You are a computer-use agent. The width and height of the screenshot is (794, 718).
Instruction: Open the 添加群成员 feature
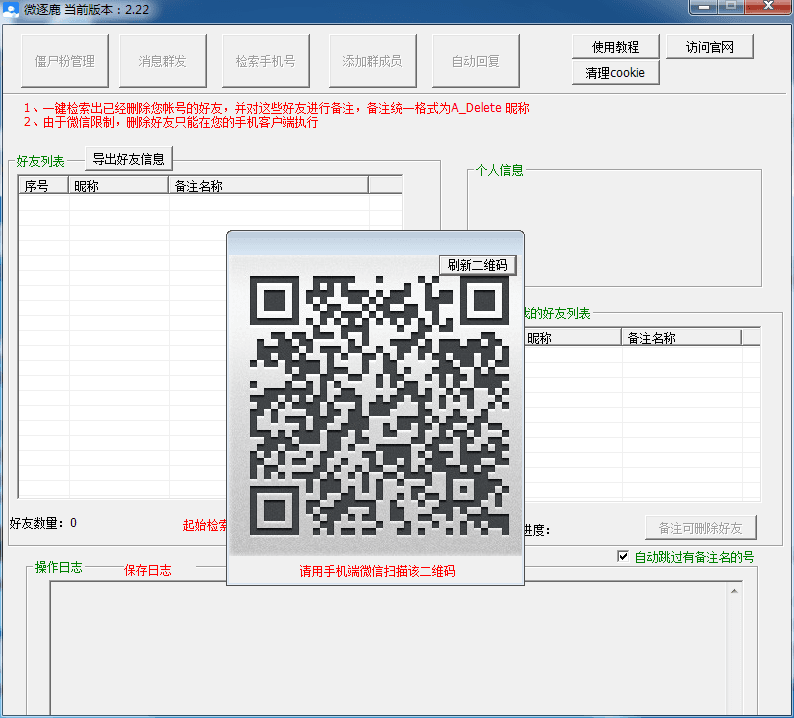coord(372,61)
